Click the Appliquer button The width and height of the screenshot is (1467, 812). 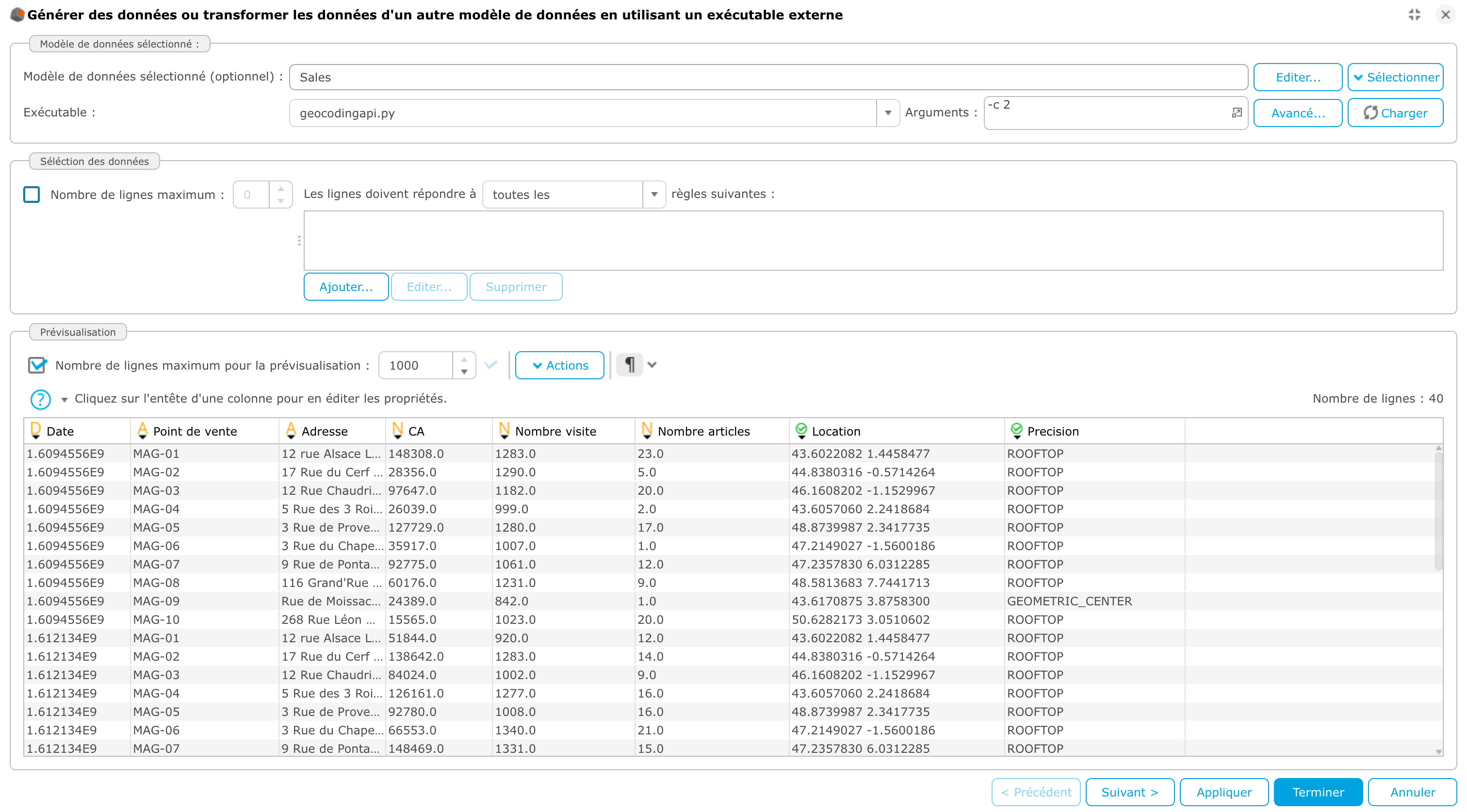coord(1224,792)
